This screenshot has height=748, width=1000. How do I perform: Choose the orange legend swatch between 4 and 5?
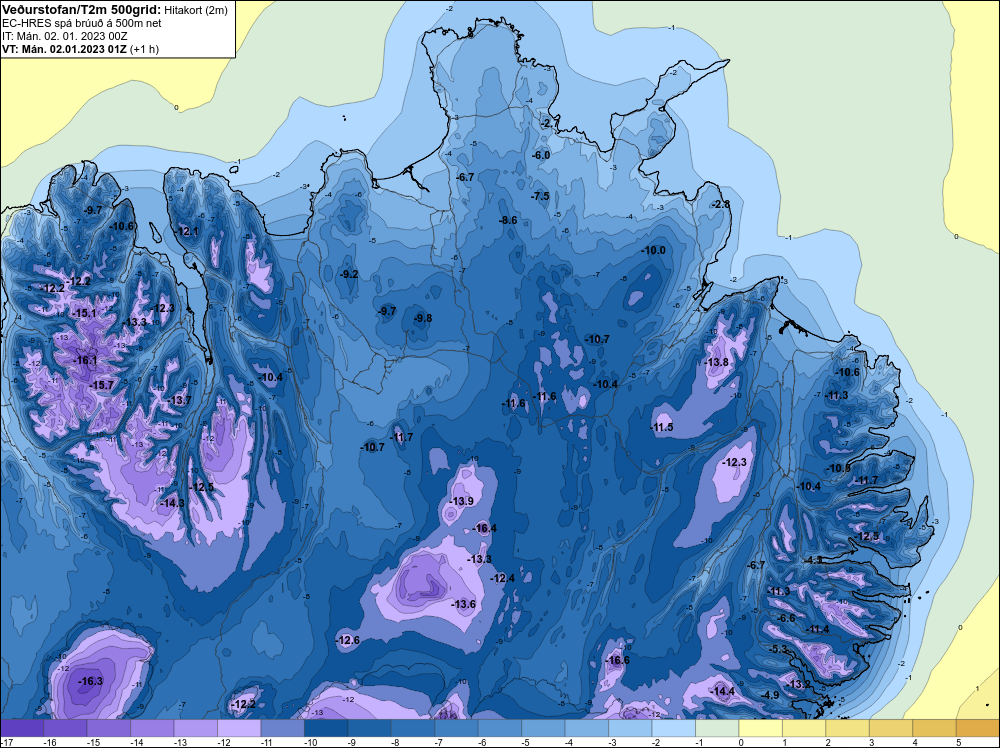point(934,728)
